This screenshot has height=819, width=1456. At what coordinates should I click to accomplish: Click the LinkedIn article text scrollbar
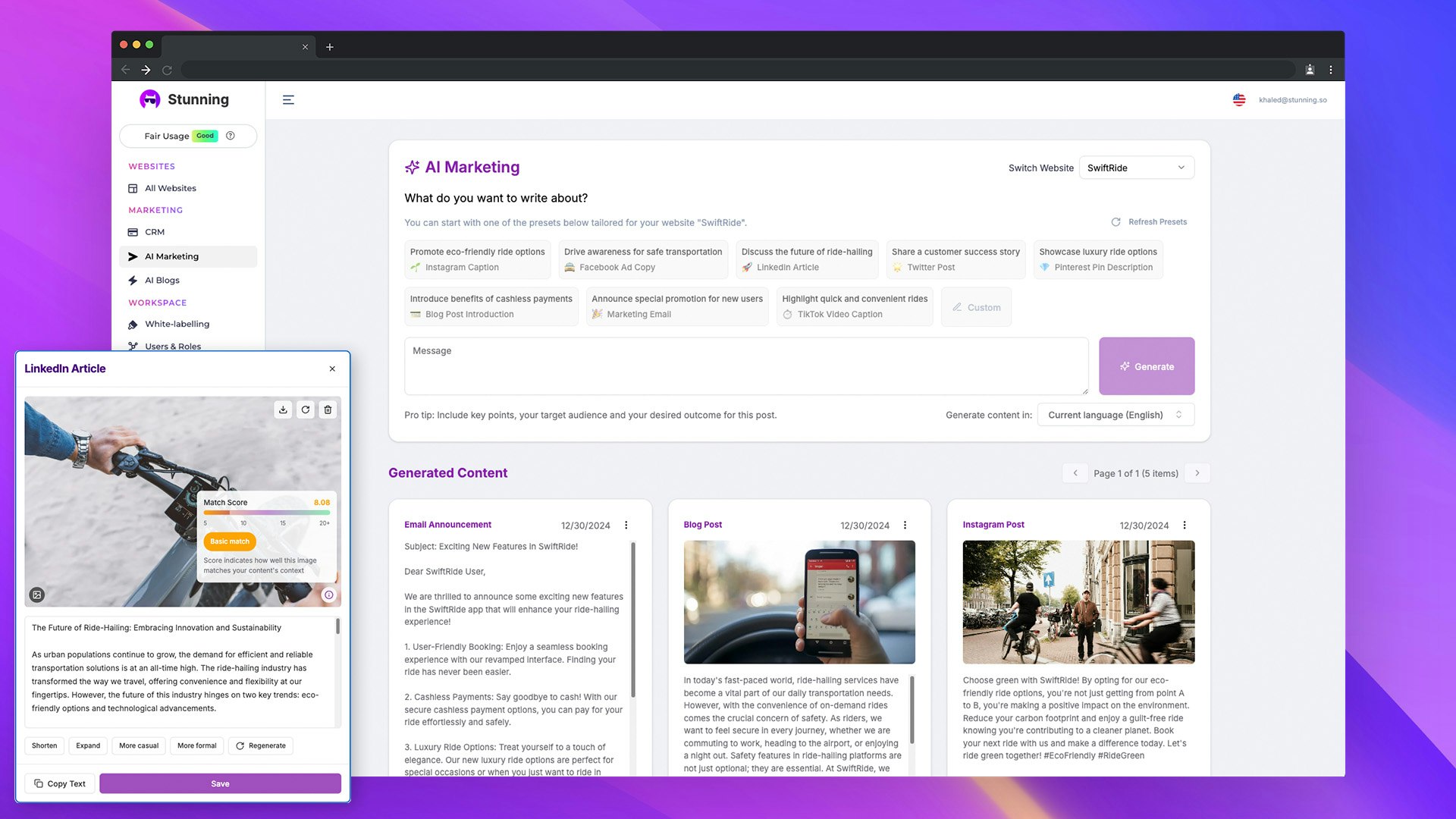[337, 626]
